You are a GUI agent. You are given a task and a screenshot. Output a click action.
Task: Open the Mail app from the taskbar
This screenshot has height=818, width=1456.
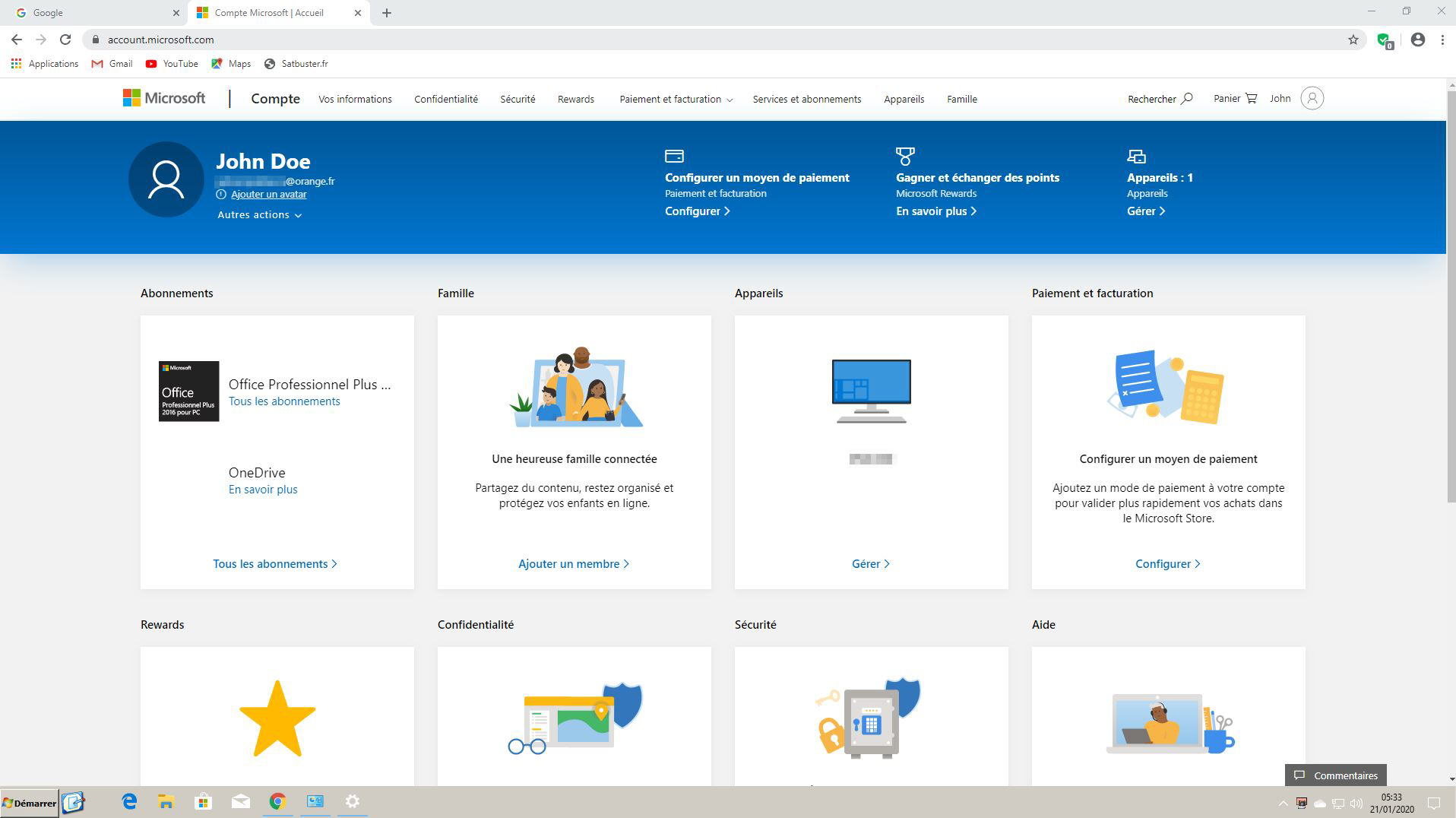[241, 801]
